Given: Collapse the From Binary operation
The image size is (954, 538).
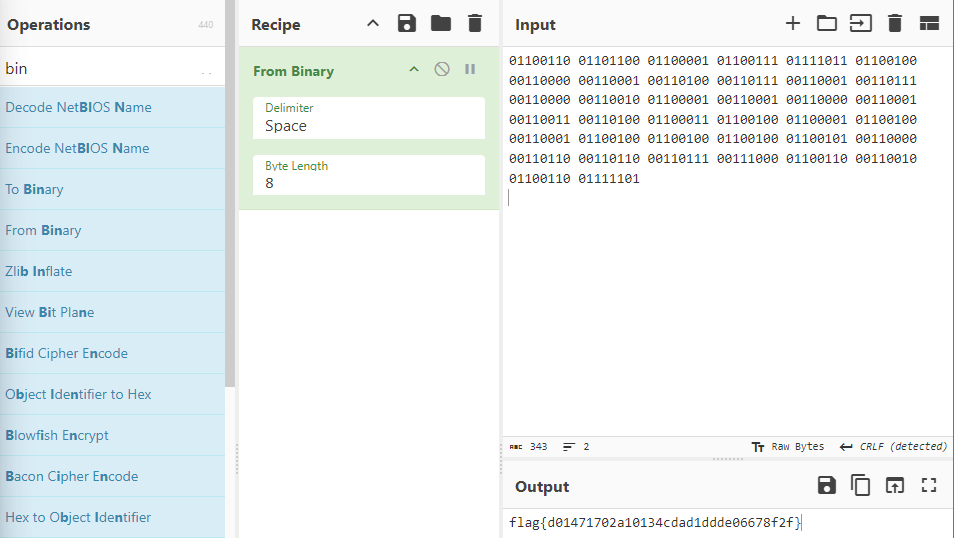Looking at the screenshot, I should (414, 69).
